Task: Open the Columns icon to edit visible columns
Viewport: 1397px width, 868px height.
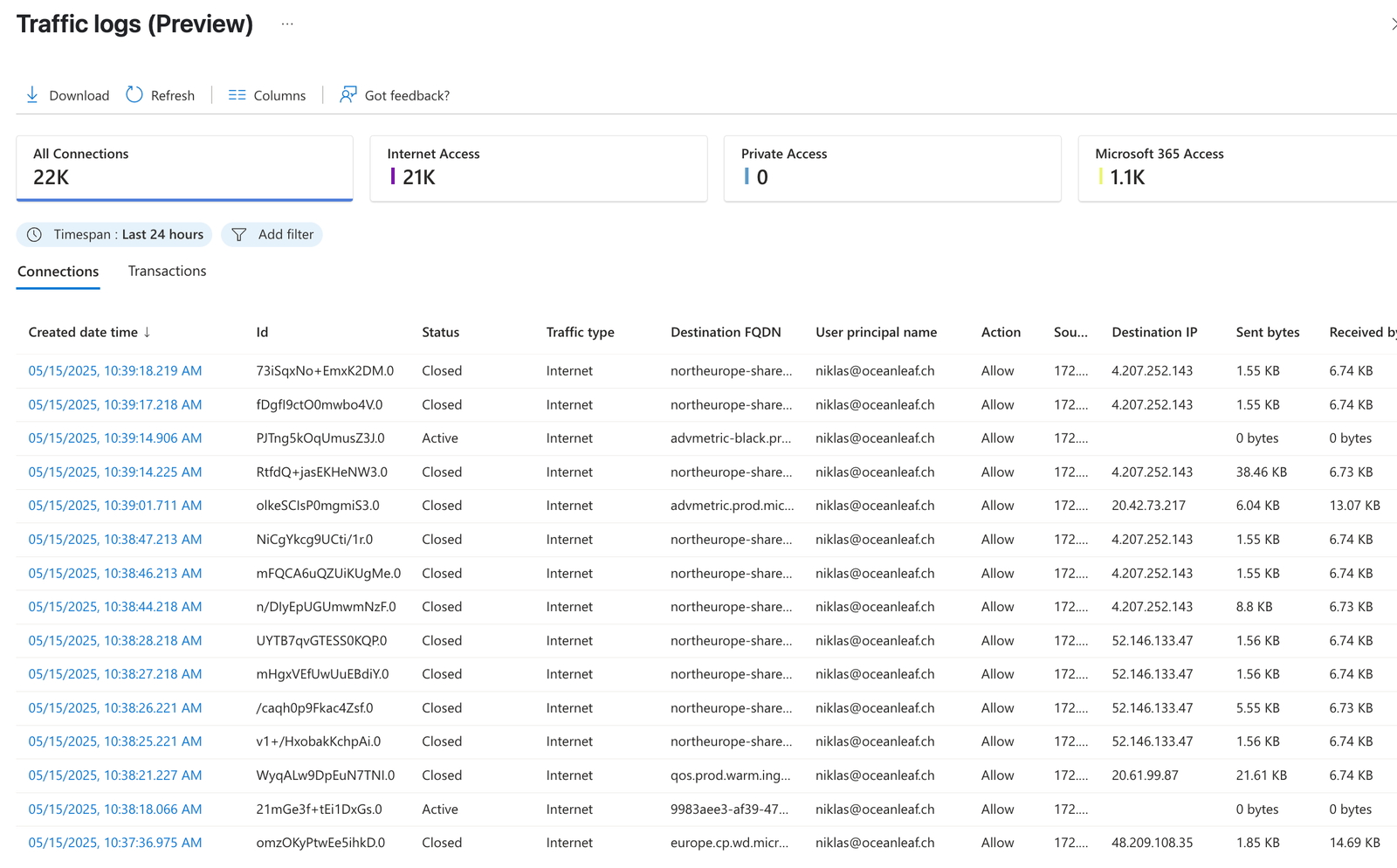Action: click(x=236, y=94)
